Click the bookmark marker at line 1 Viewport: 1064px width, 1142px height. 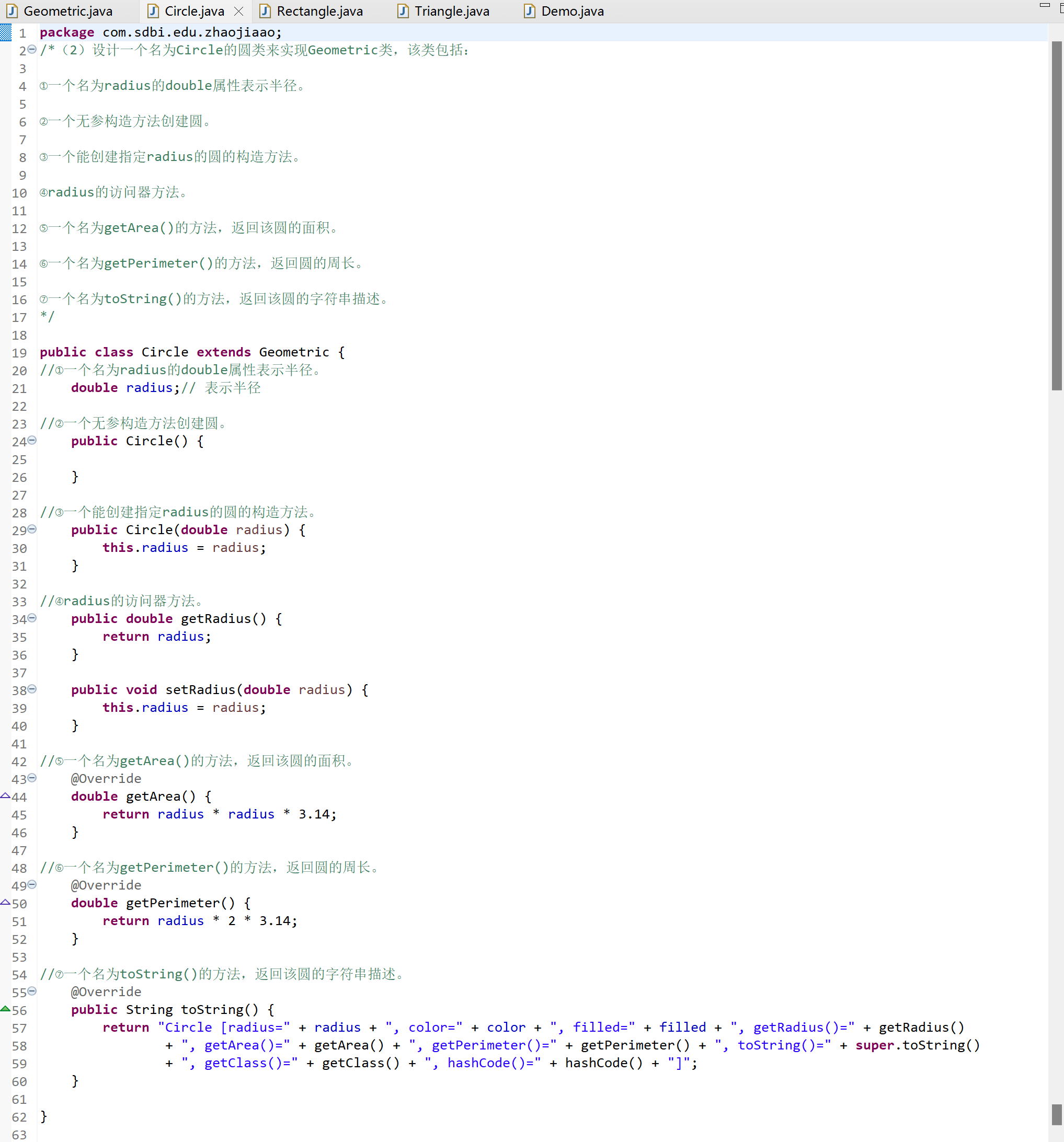point(6,33)
